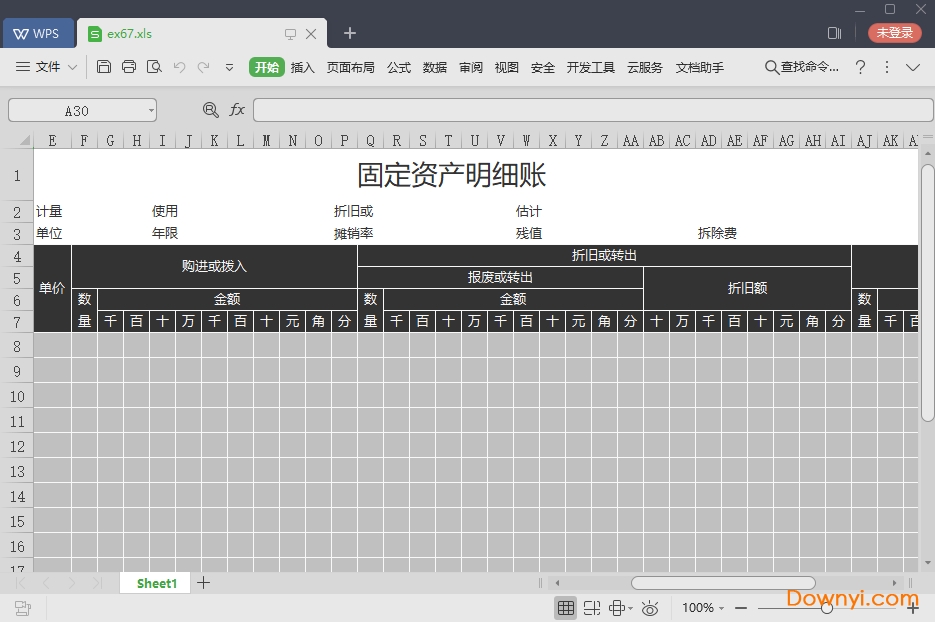The width and height of the screenshot is (935, 622).
Task: Click the Print icon
Action: pyautogui.click(x=129, y=67)
